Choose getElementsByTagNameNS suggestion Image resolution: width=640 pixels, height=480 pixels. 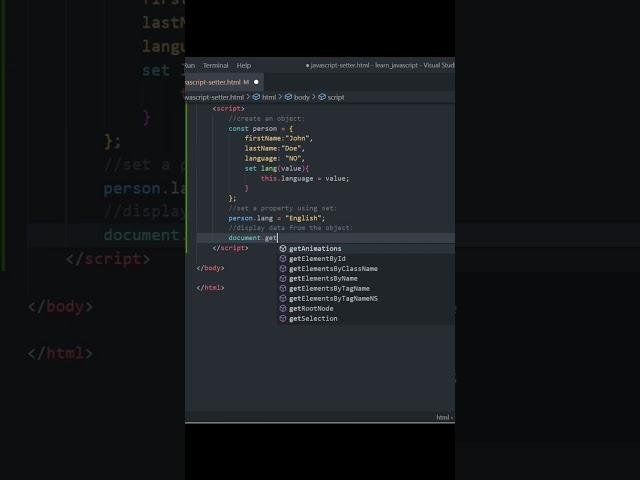[366, 298]
